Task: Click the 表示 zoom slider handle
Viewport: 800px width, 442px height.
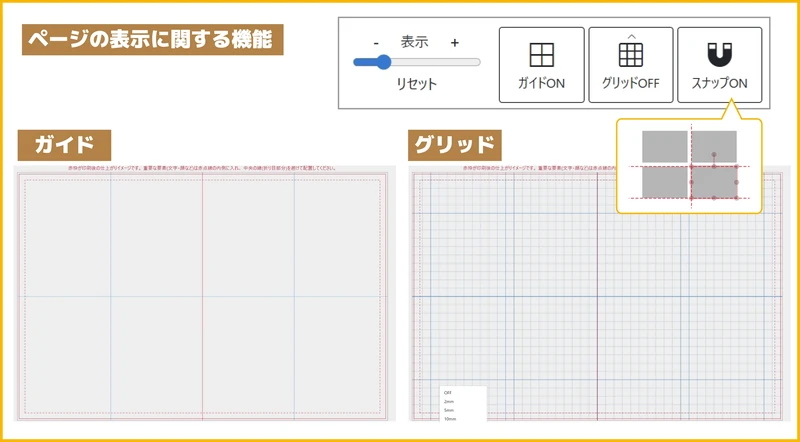Action: pos(383,62)
